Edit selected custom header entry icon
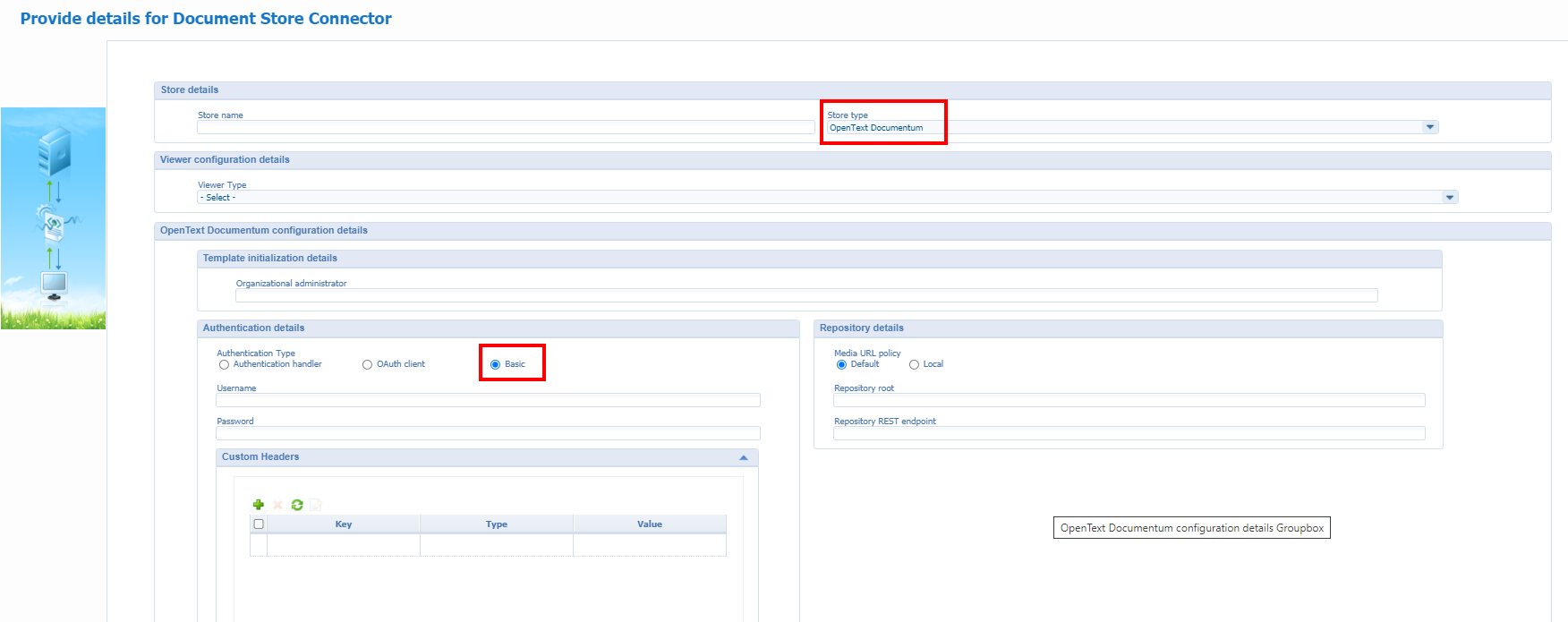 (x=315, y=505)
